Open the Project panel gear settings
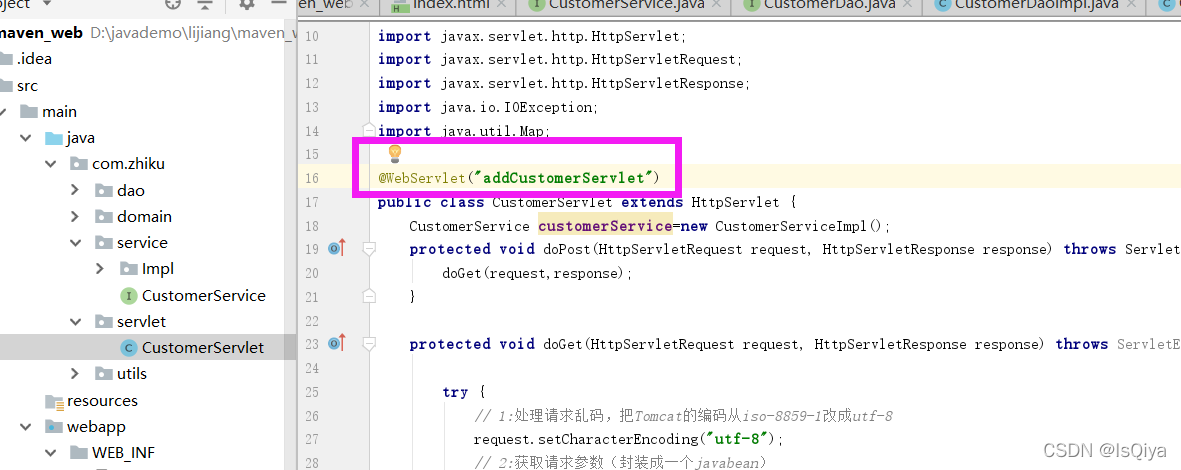The width and height of the screenshot is (1181, 470). [x=247, y=4]
